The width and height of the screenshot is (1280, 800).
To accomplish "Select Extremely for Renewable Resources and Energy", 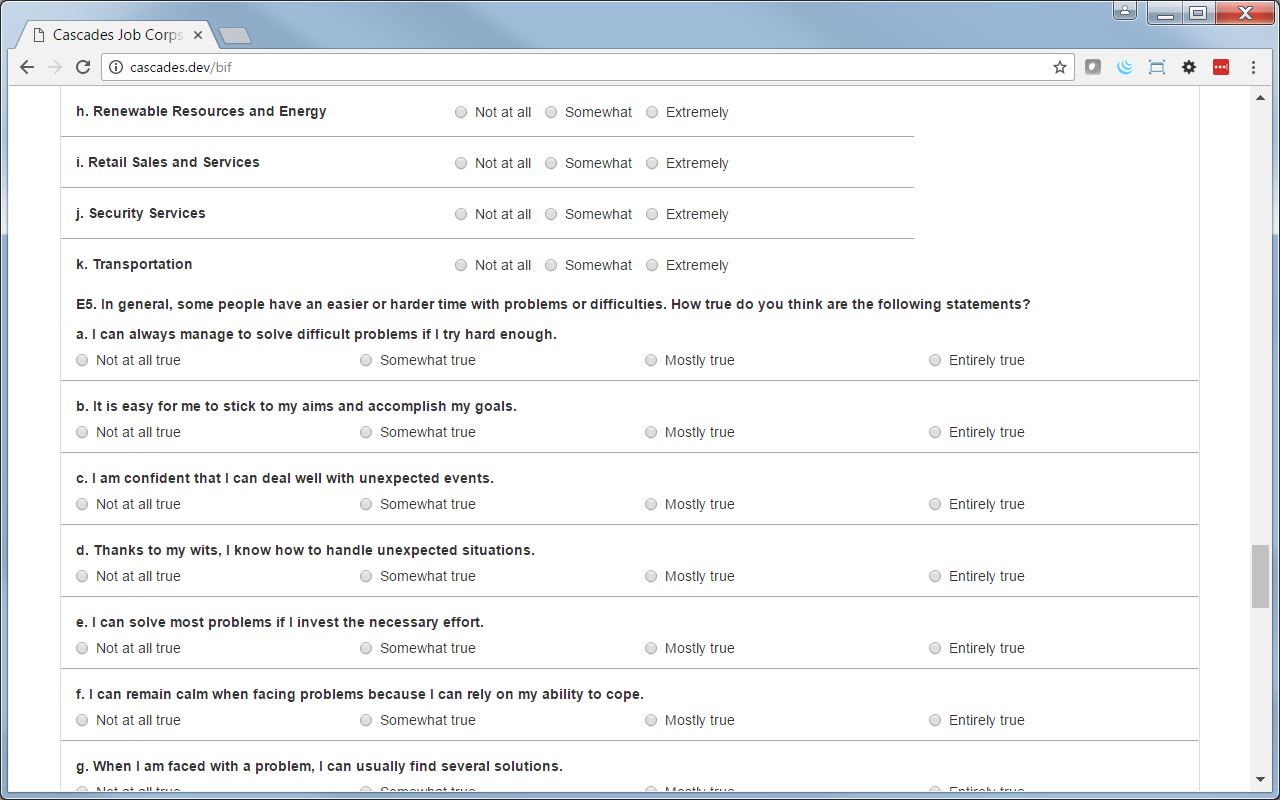I will [x=652, y=112].
